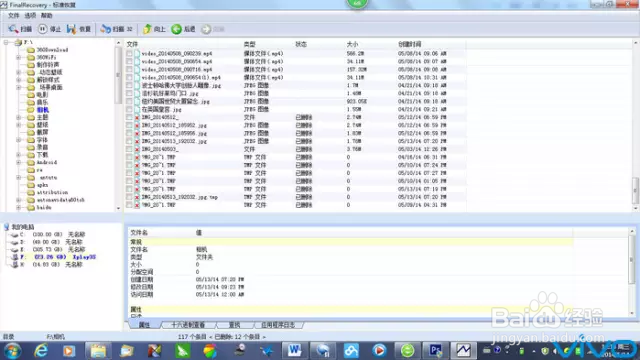640x360 pixels.
Task: Open the 选项 menu
Action: [x=30, y=16]
